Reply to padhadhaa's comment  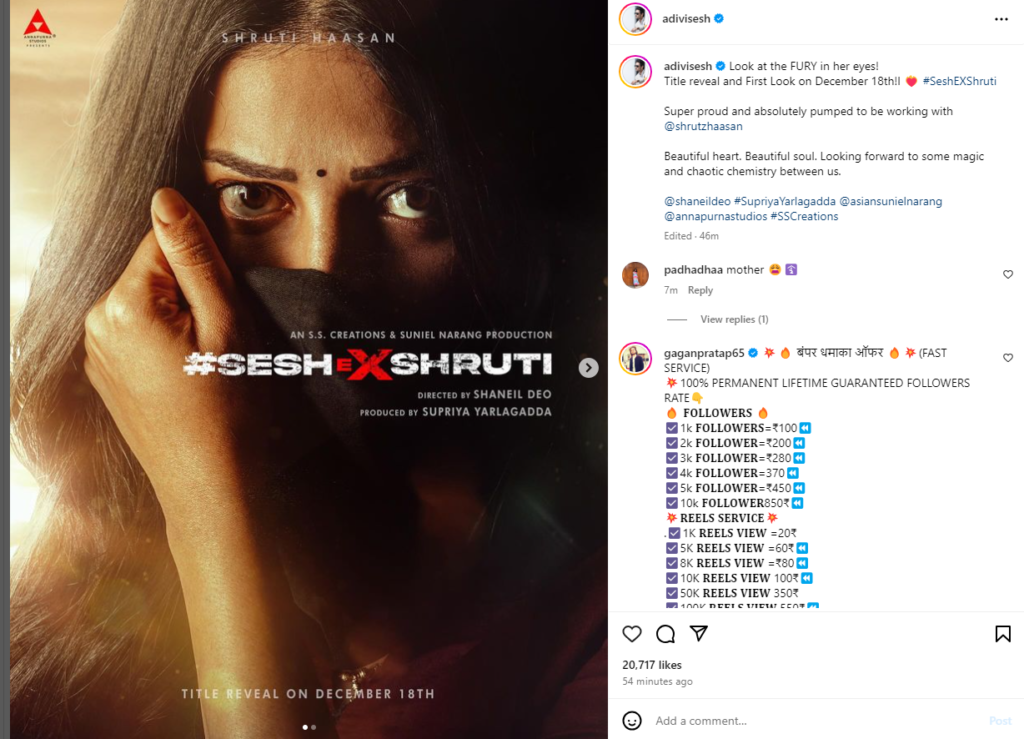tap(700, 290)
